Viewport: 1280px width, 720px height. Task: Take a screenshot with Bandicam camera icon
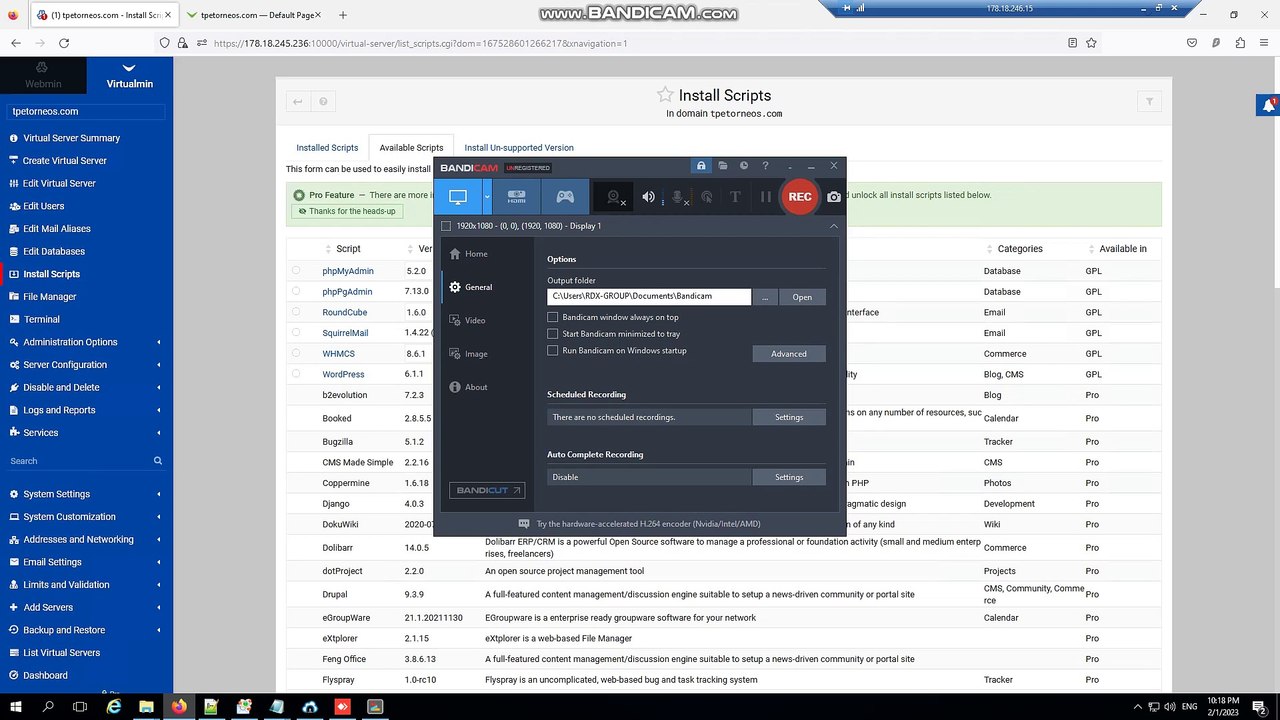[834, 197]
